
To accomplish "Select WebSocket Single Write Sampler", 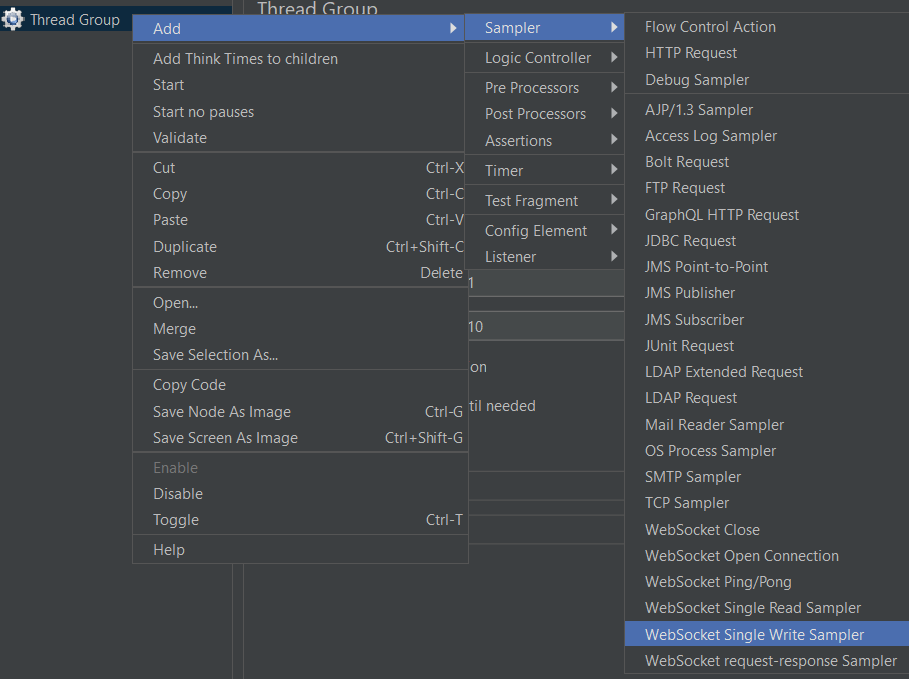I will (x=754, y=635).
